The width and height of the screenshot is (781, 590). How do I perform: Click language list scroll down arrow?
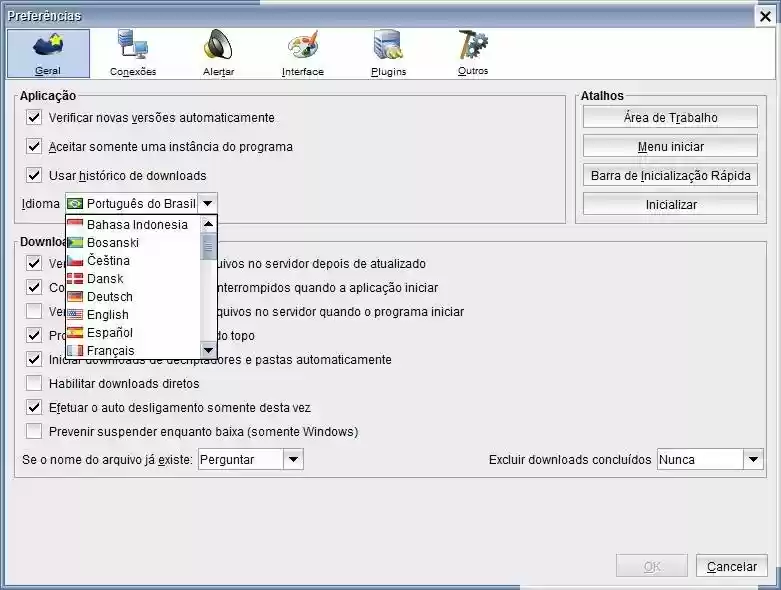coord(208,350)
